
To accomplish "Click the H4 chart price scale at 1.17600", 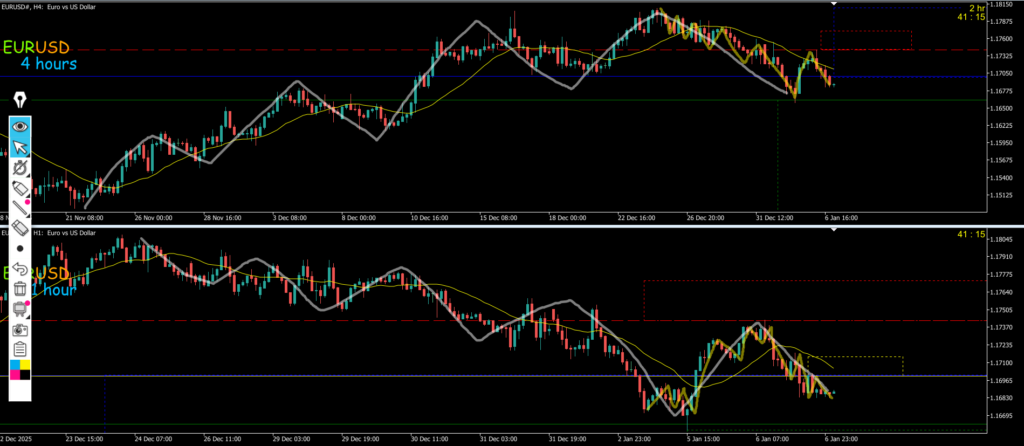I will [996, 38].
